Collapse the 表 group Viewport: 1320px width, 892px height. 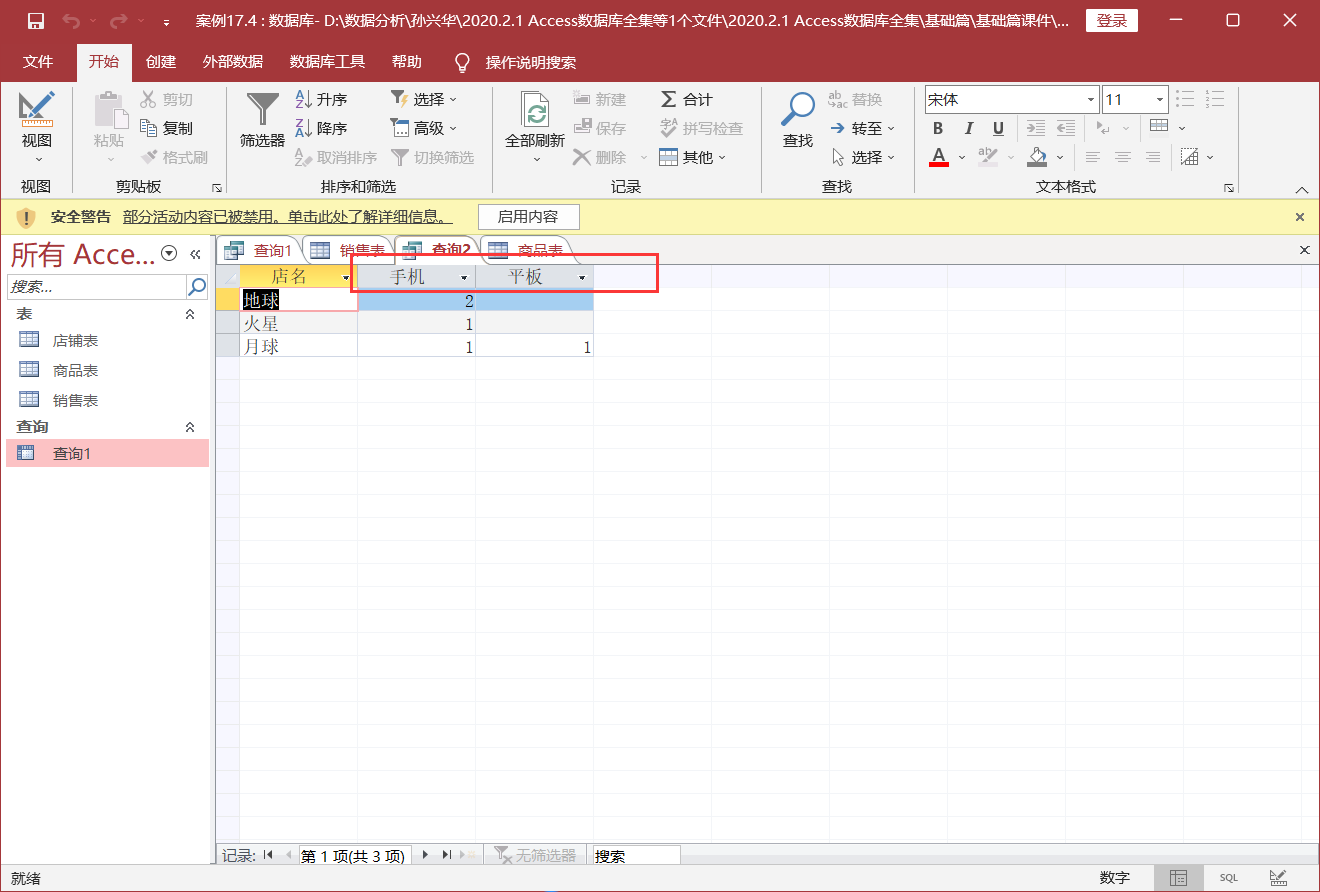[x=190, y=314]
